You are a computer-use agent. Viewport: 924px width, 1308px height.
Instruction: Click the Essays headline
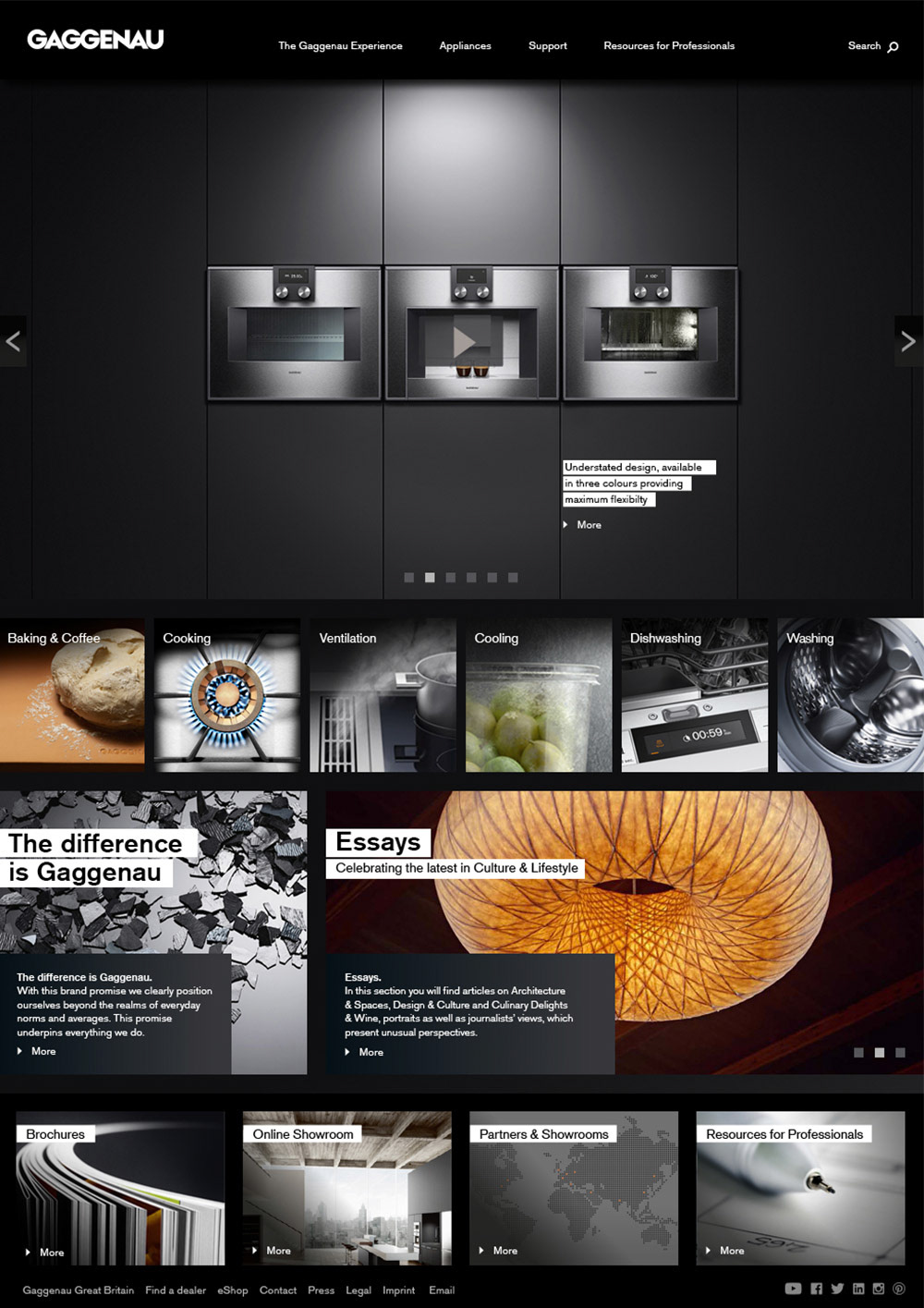pyautogui.click(x=378, y=842)
